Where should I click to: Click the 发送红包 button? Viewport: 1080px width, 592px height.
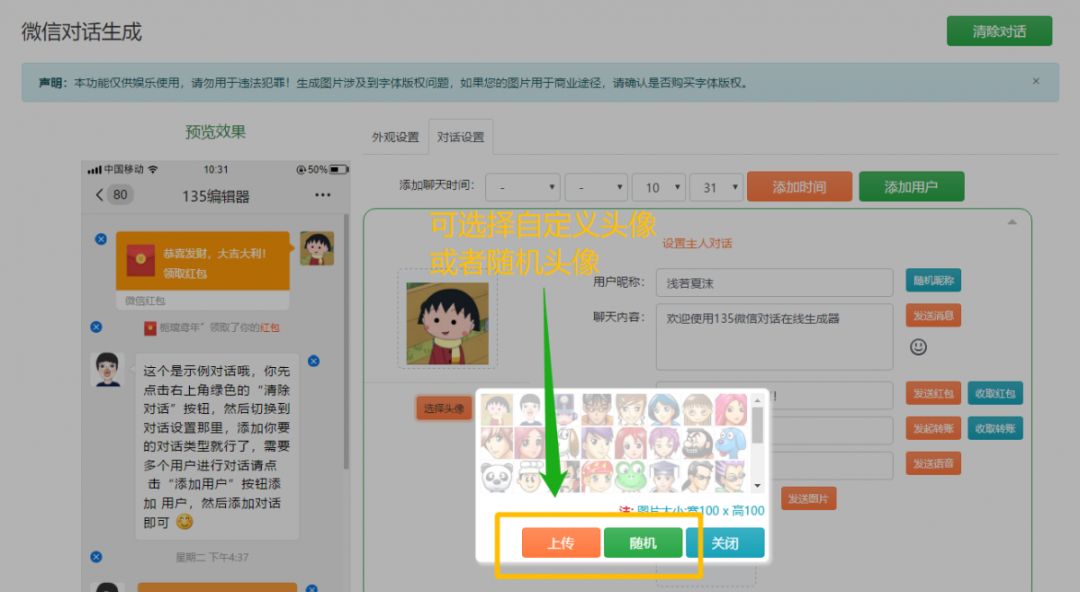(933, 394)
